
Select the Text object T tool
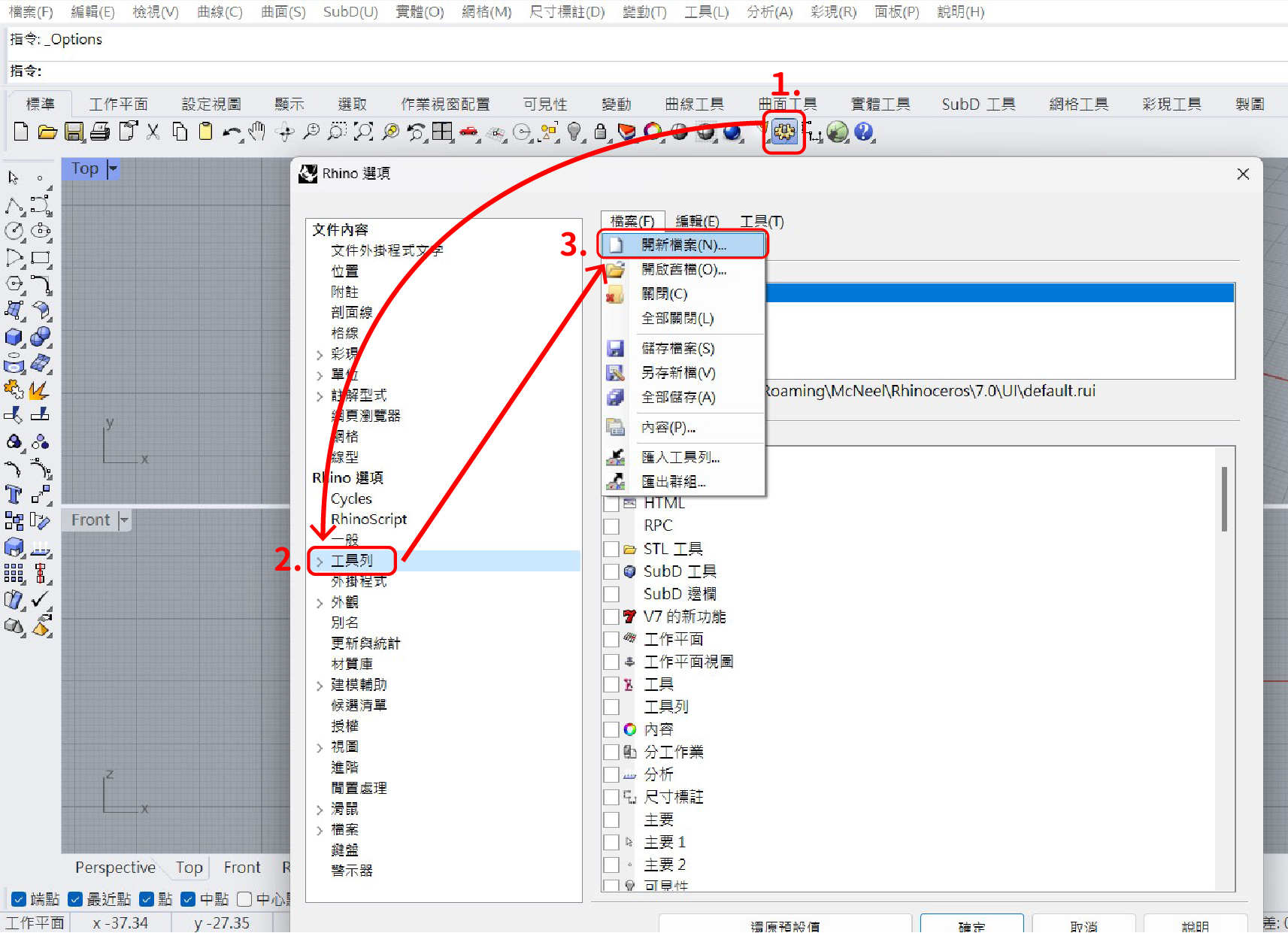pyautogui.click(x=14, y=495)
